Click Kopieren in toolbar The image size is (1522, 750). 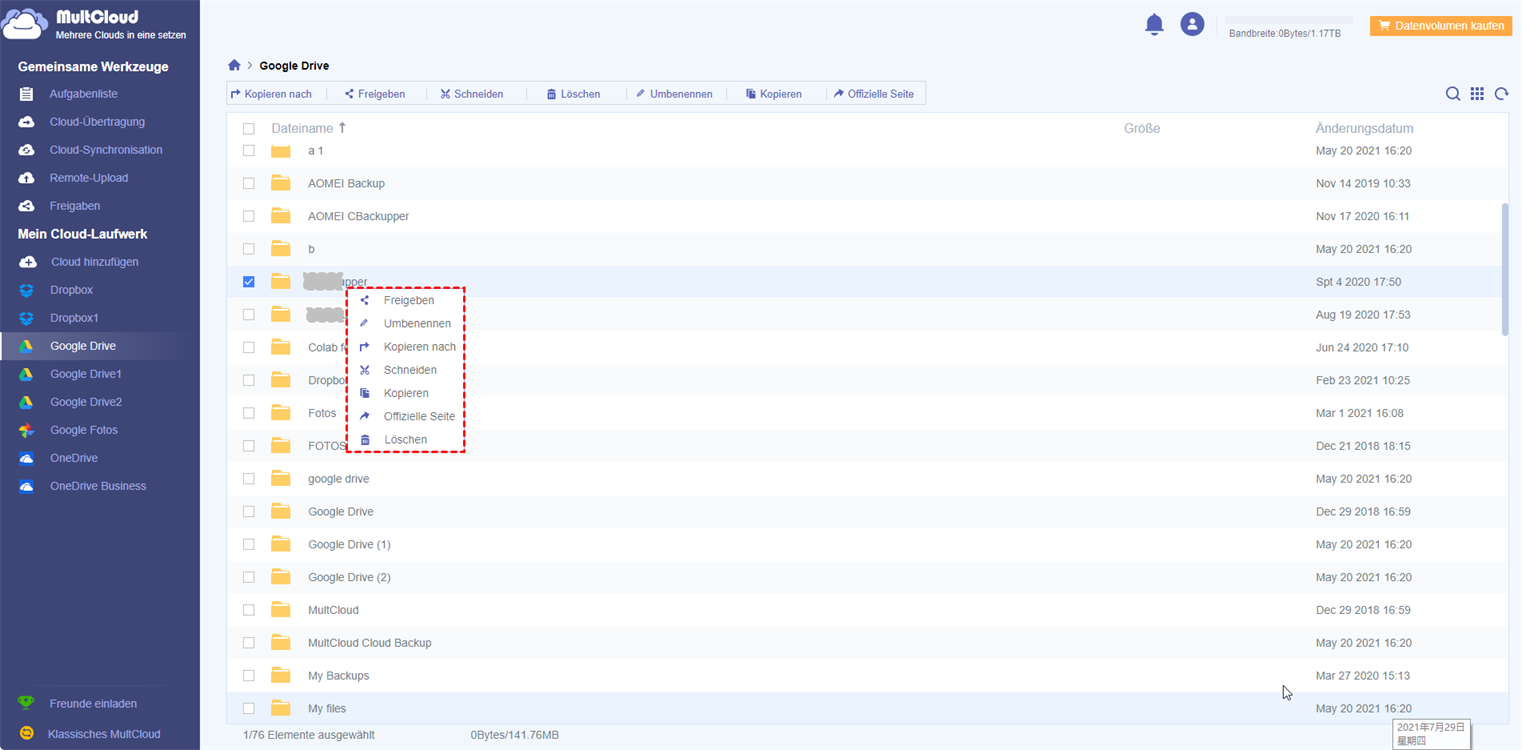click(x=774, y=94)
